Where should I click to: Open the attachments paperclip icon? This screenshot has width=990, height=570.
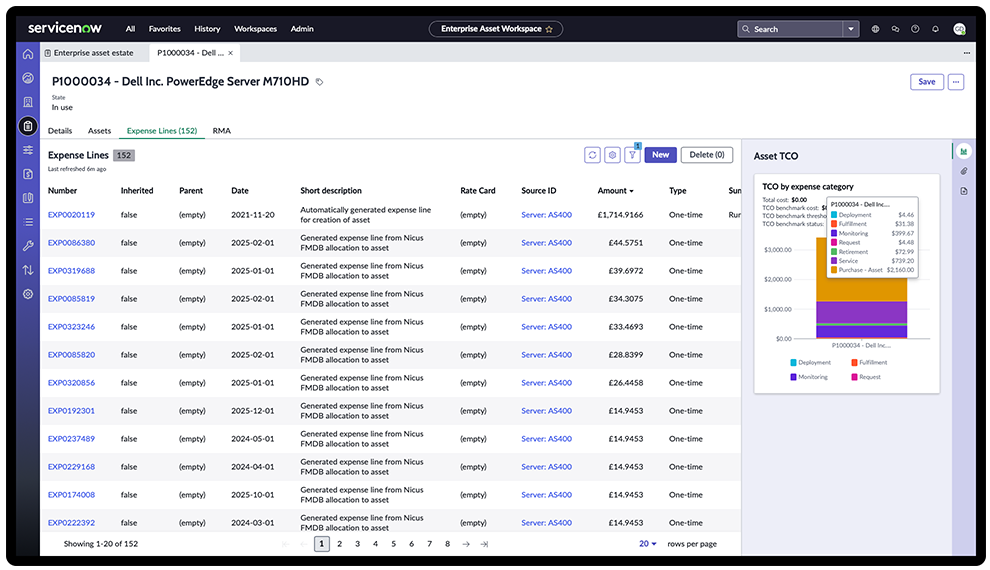click(963, 171)
